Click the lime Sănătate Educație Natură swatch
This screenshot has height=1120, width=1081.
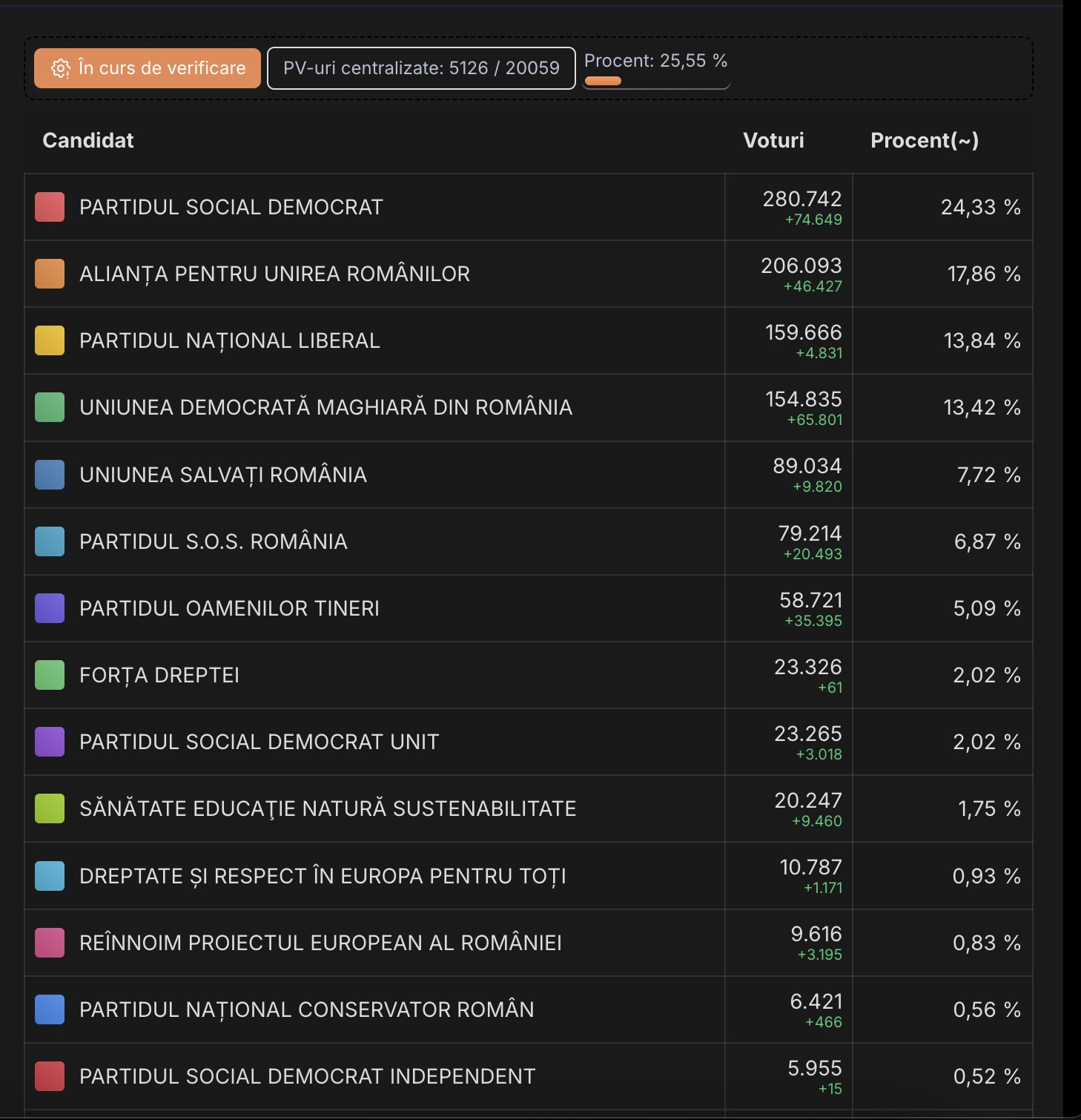50,808
